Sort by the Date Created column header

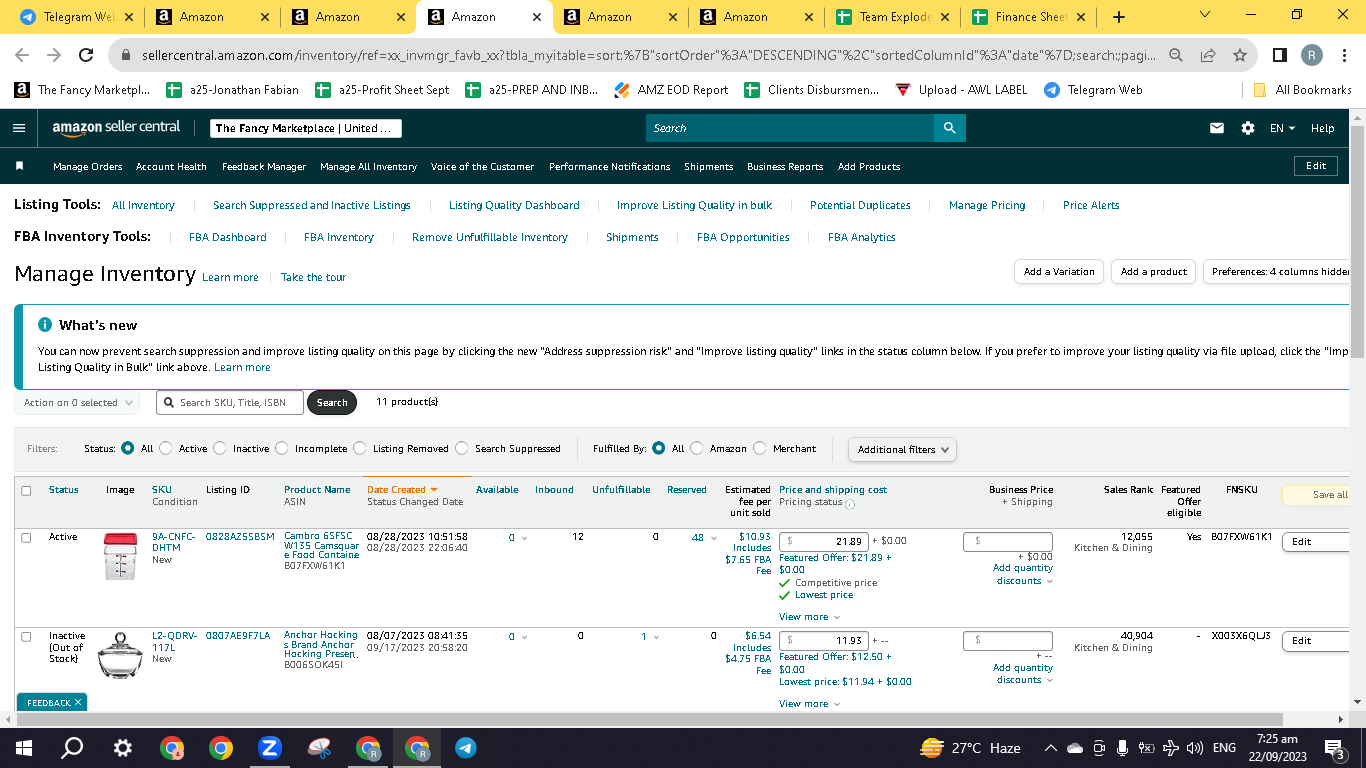click(x=402, y=490)
